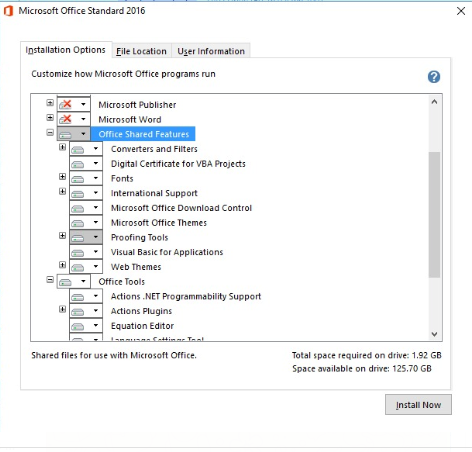Click the feature list scrollbar thumb
Screen dimensions: 472x452
[434, 215]
